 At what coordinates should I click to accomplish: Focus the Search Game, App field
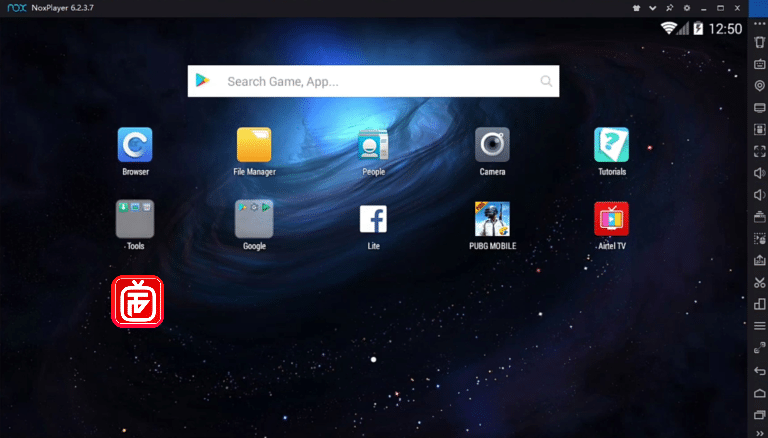tap(373, 81)
